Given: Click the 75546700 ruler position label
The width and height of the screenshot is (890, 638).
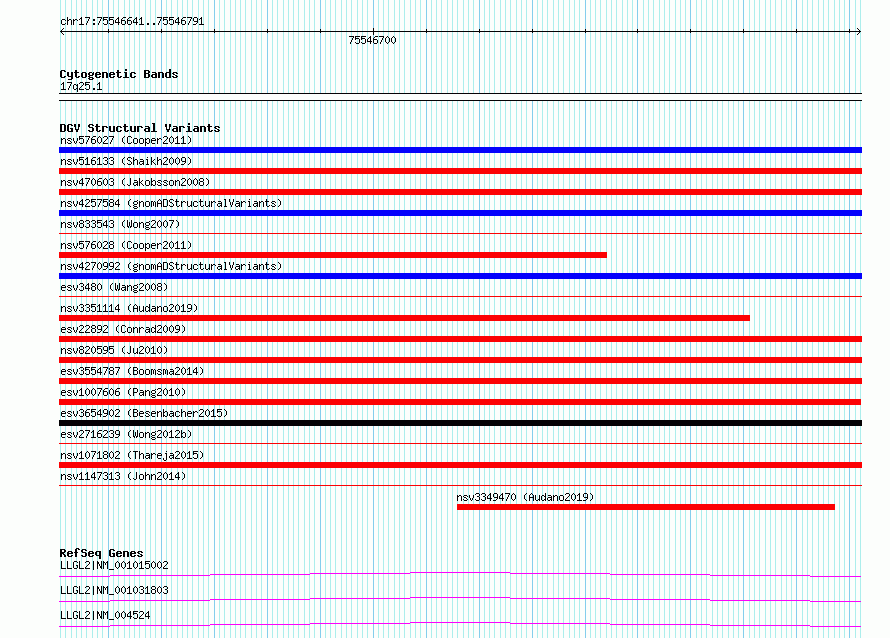Looking at the screenshot, I should pos(372,40).
